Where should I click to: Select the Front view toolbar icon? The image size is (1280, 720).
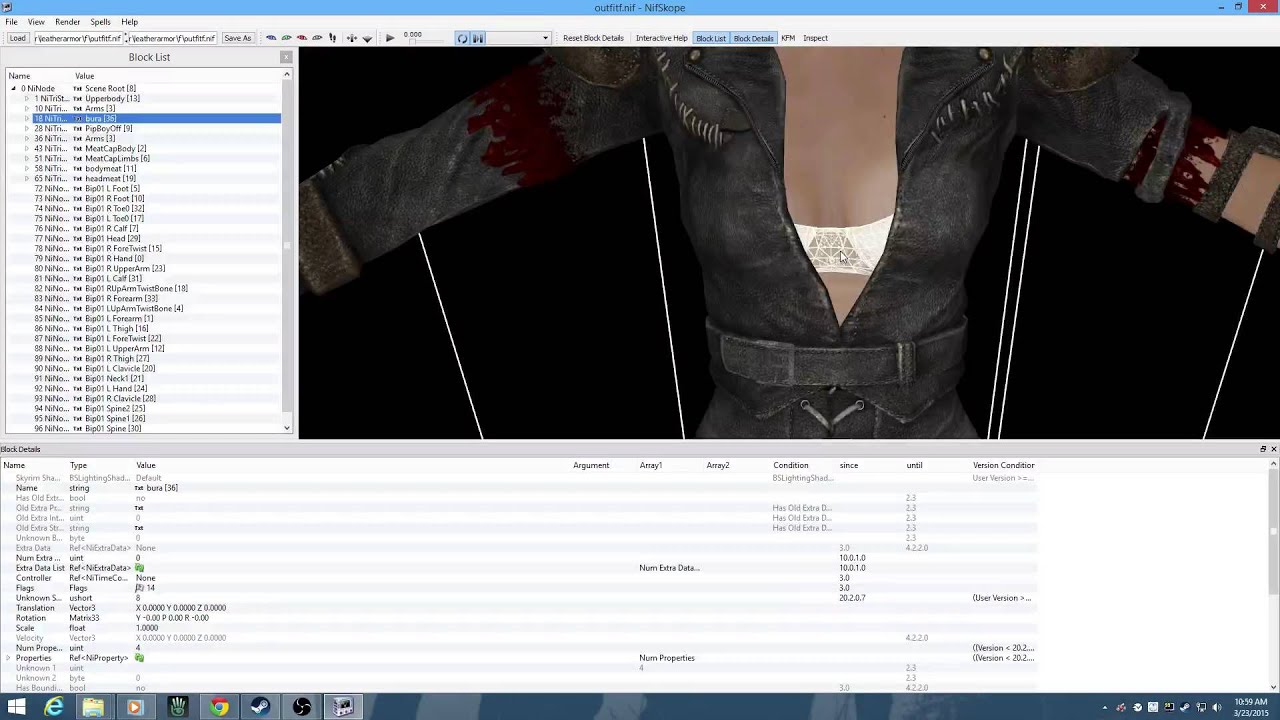click(286, 38)
